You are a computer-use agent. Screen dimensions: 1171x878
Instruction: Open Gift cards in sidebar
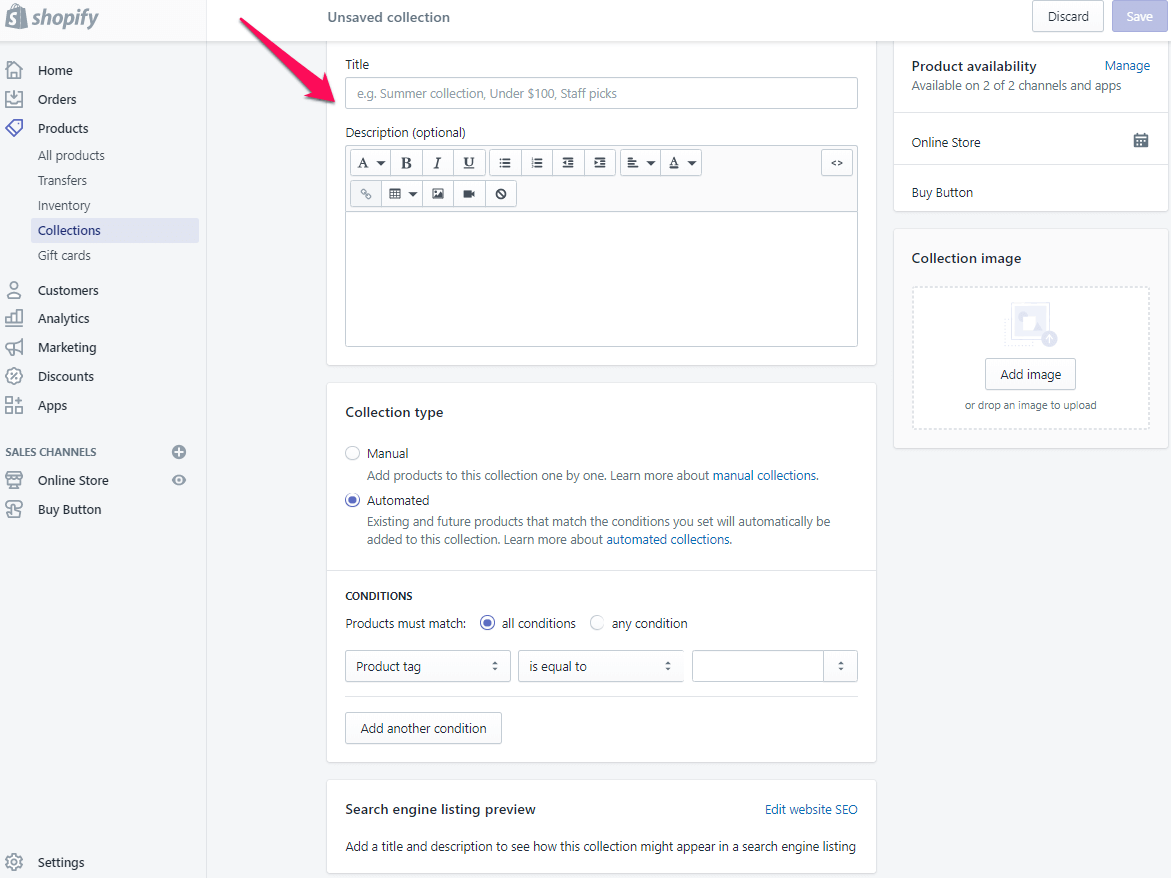coord(64,255)
